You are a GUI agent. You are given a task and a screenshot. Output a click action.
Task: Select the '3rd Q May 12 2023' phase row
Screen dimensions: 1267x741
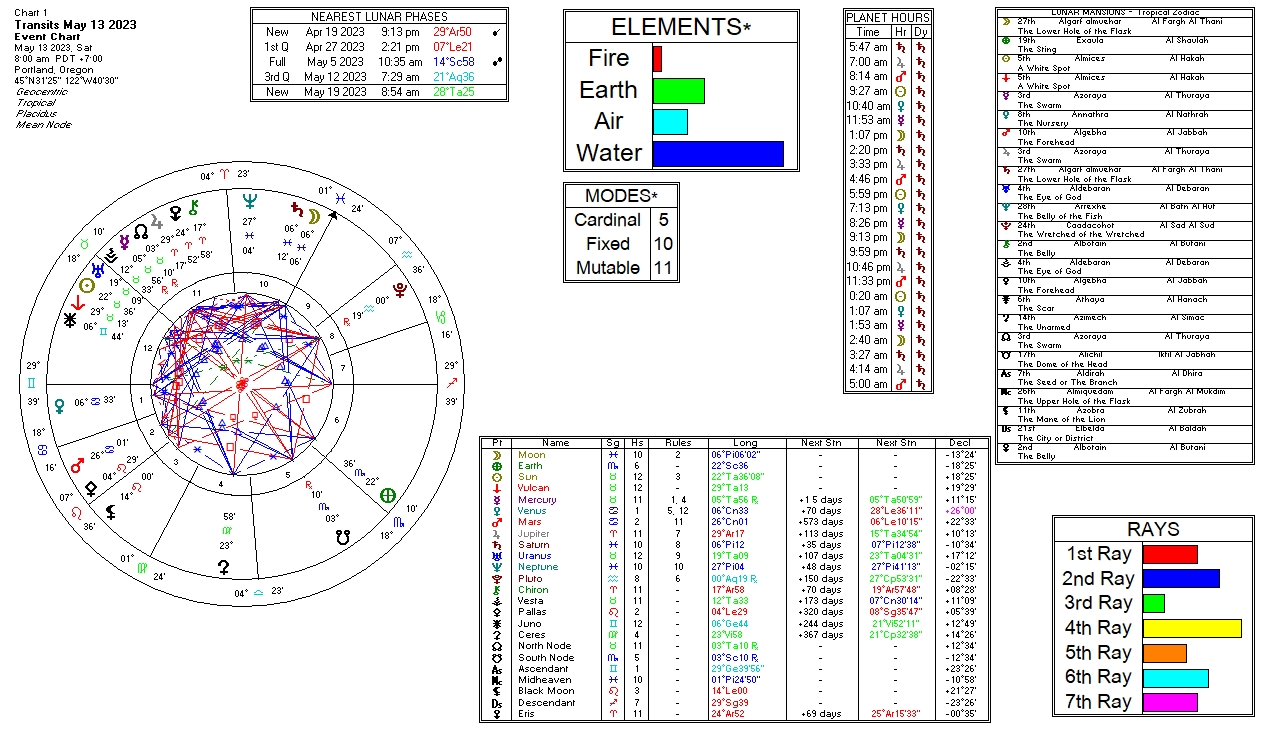tap(381, 77)
